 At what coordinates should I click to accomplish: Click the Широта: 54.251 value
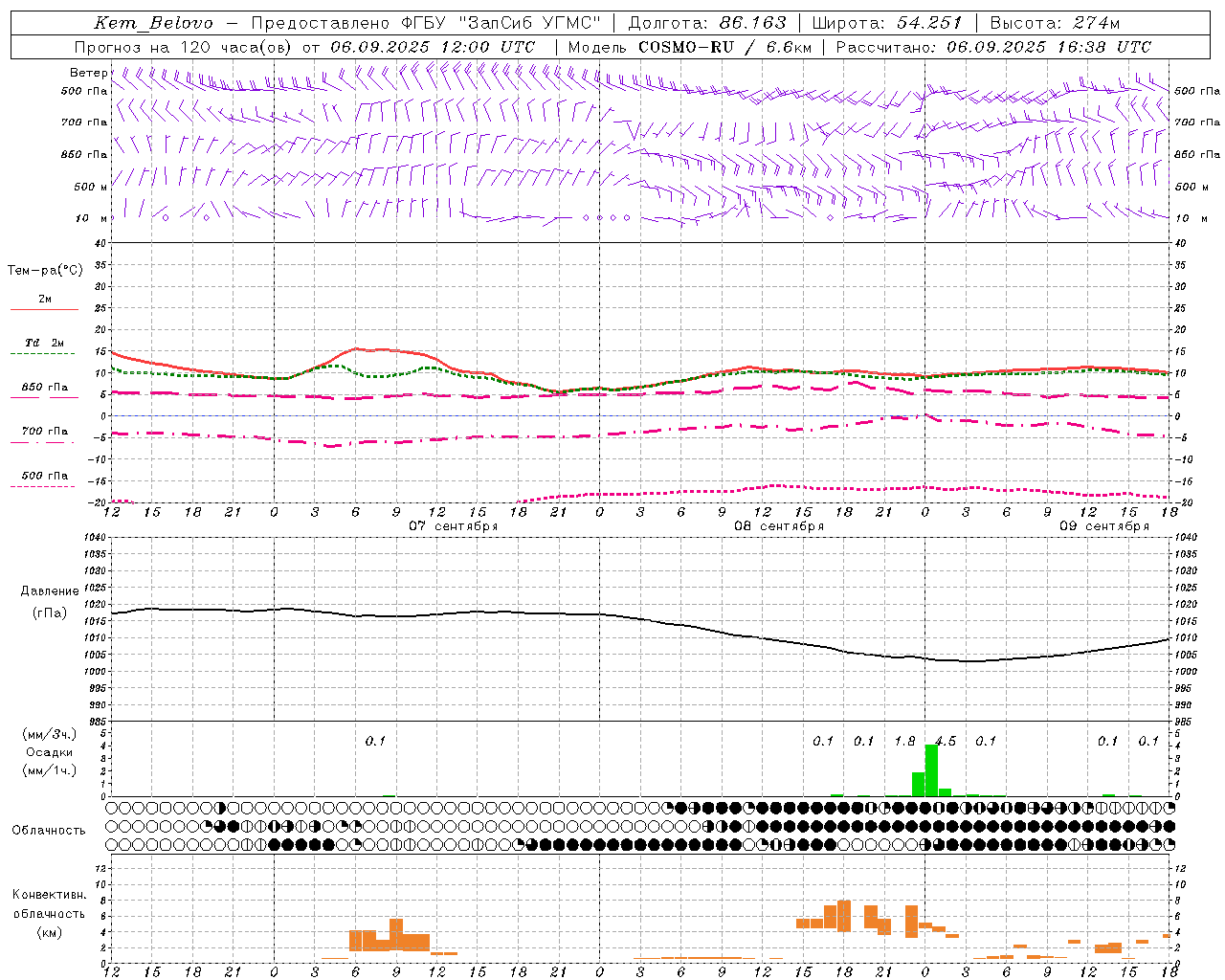click(886, 23)
